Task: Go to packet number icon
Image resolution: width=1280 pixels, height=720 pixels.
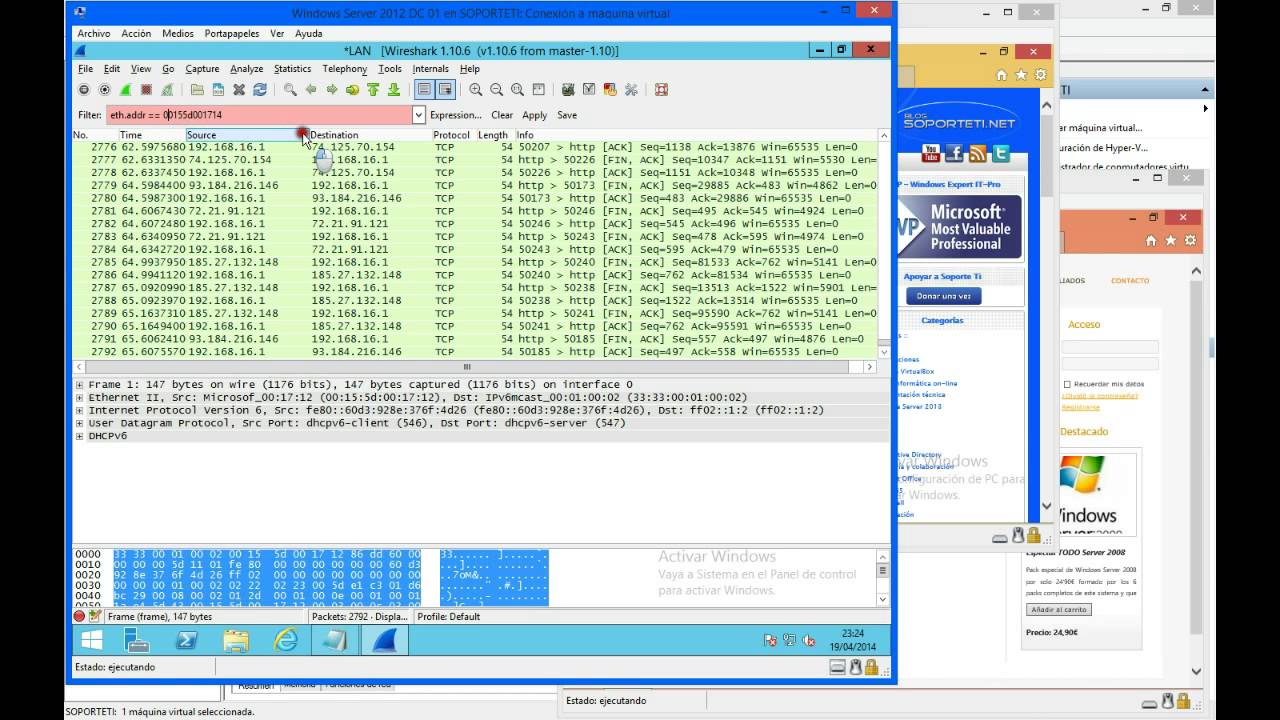Action: (x=352, y=89)
